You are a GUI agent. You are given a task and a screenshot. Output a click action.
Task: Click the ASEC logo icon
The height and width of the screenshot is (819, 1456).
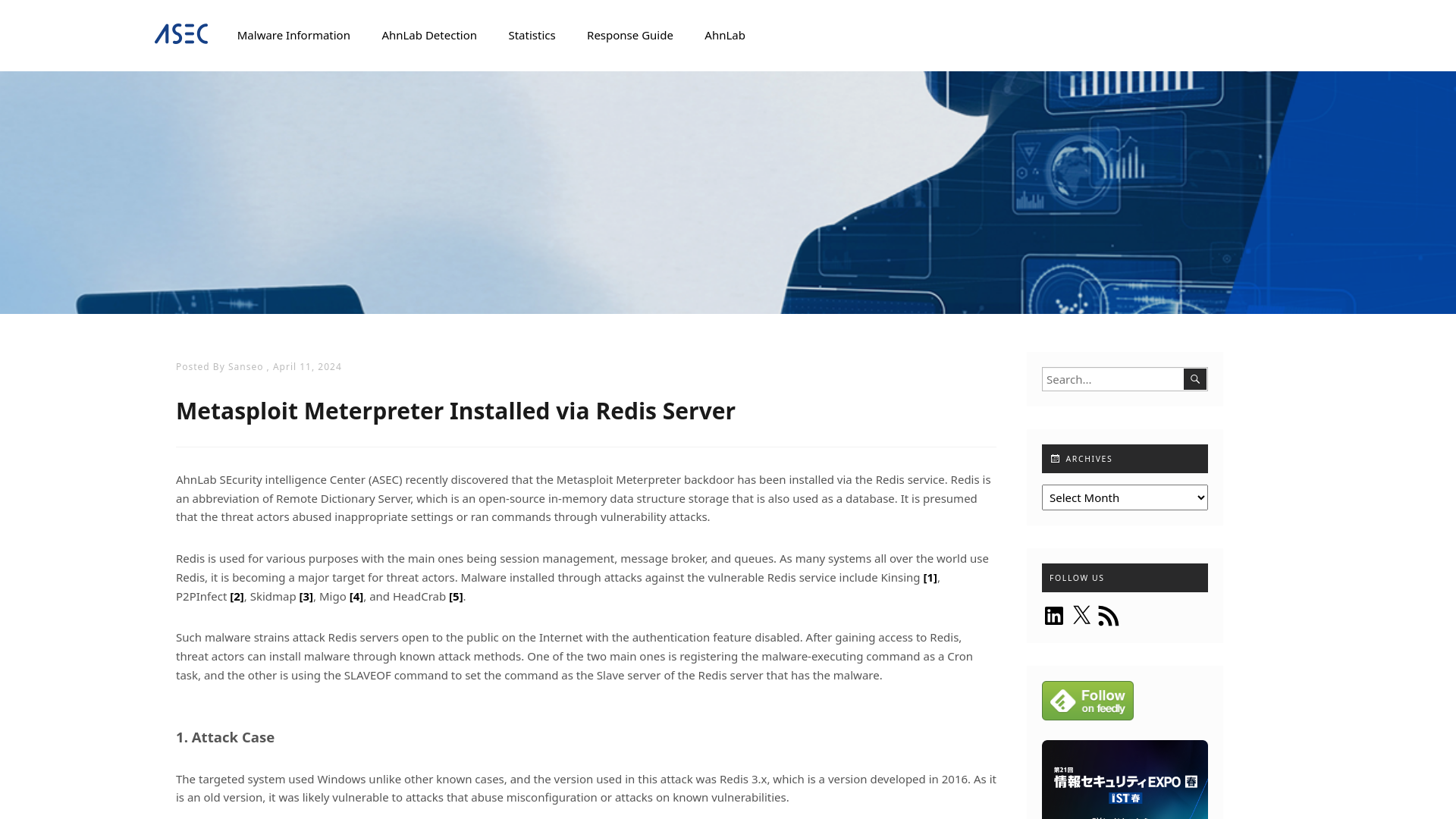pos(181,34)
